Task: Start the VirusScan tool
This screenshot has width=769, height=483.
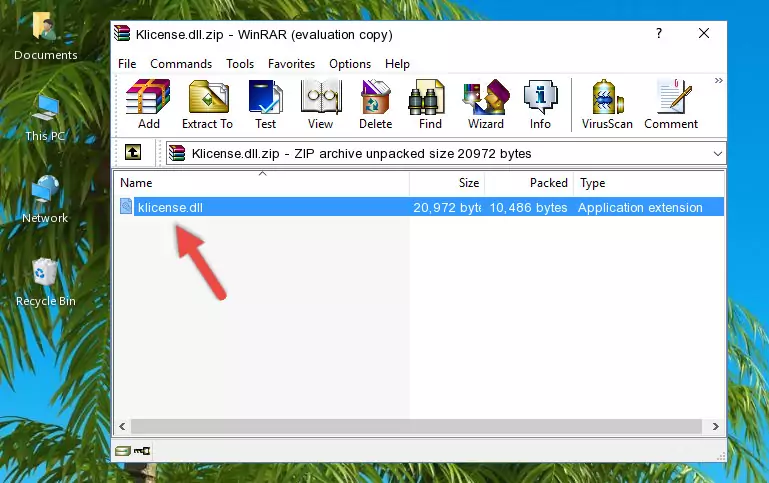Action: click(607, 104)
